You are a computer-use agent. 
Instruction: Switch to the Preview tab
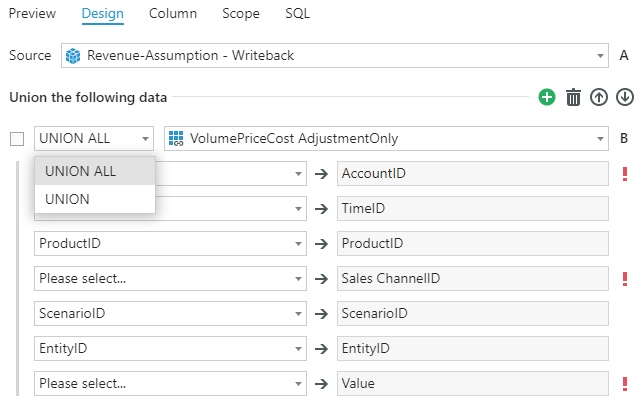32,14
